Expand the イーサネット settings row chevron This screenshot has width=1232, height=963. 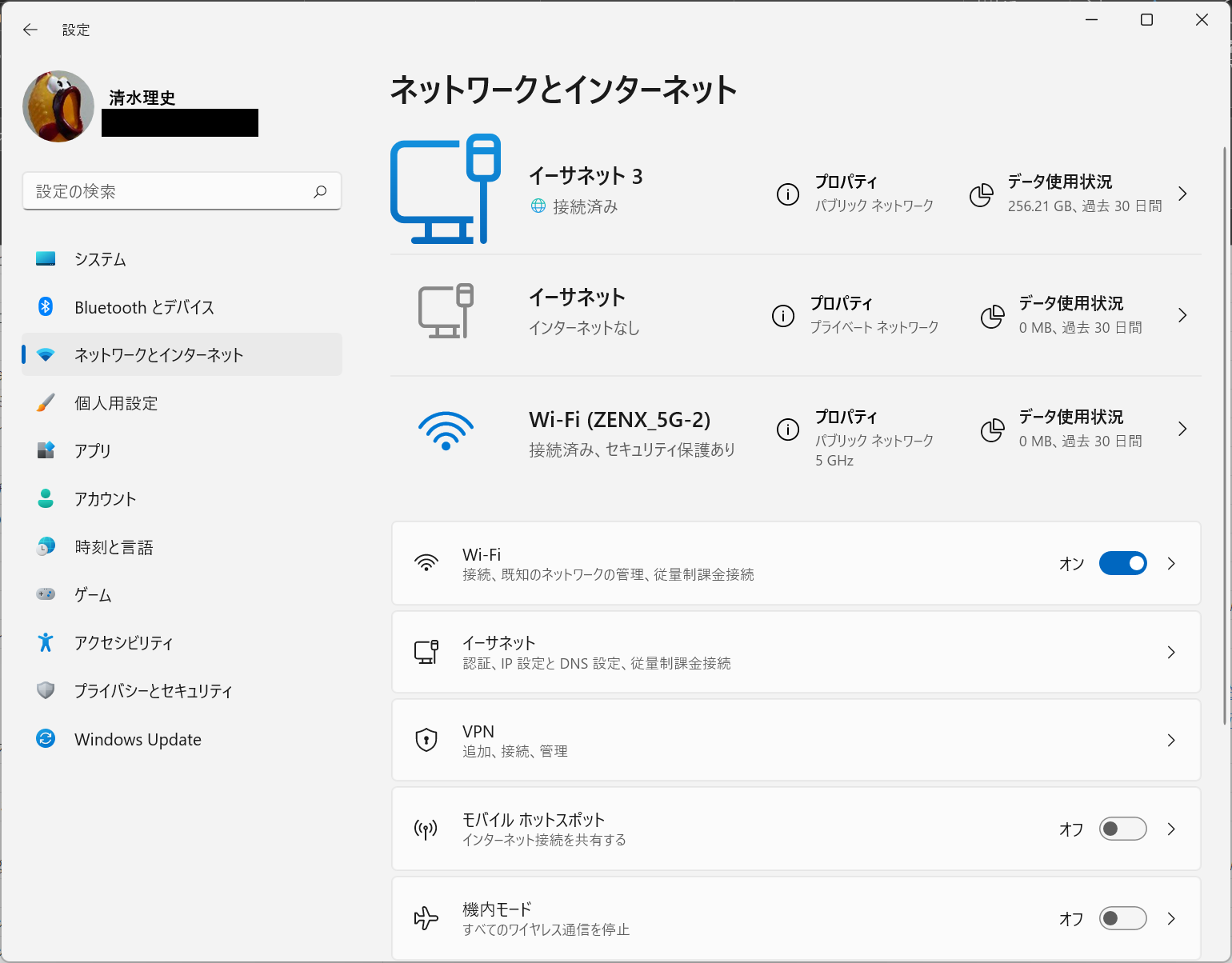pyautogui.click(x=1171, y=652)
